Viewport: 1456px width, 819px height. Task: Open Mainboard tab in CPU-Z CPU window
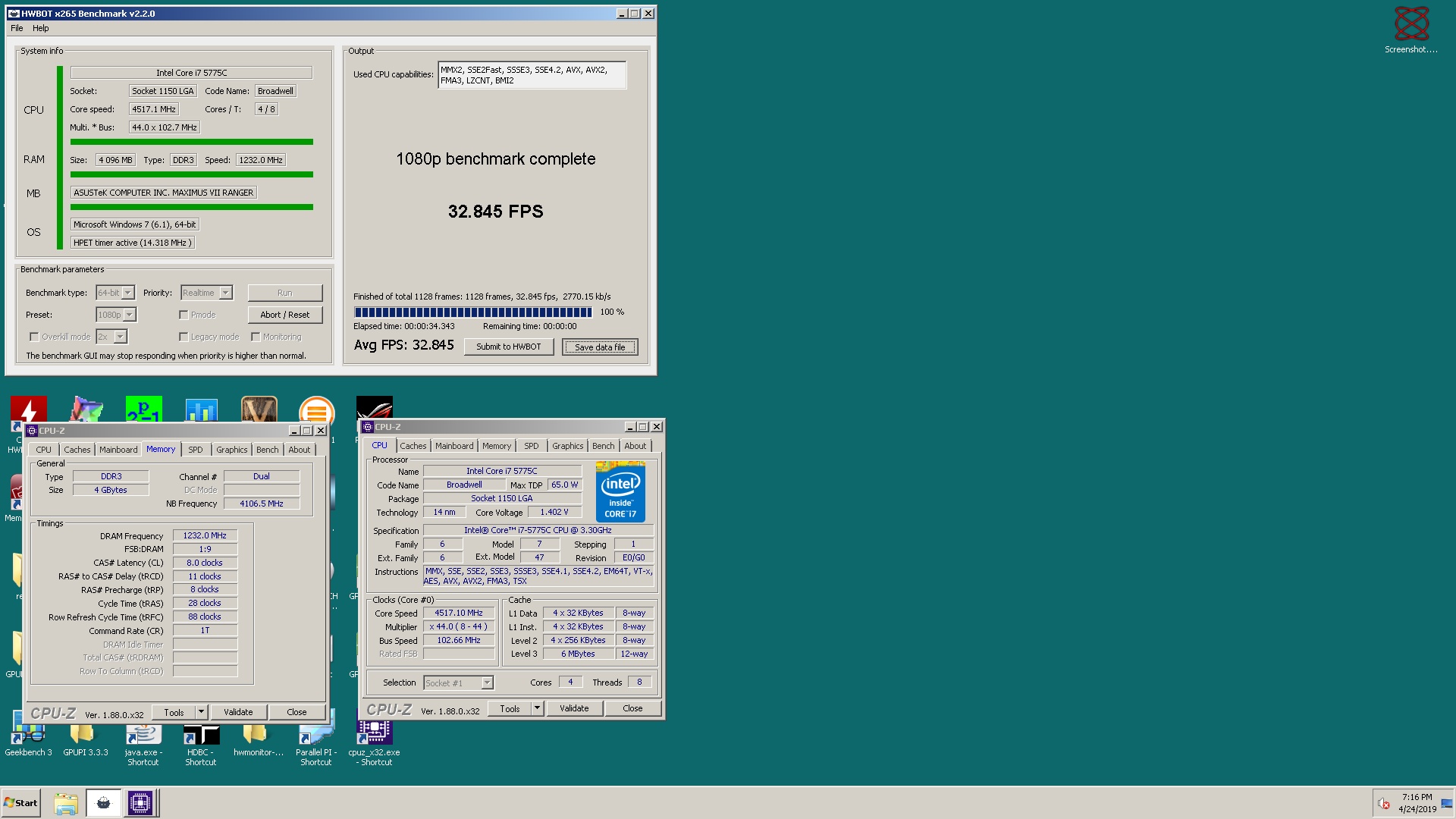454,446
